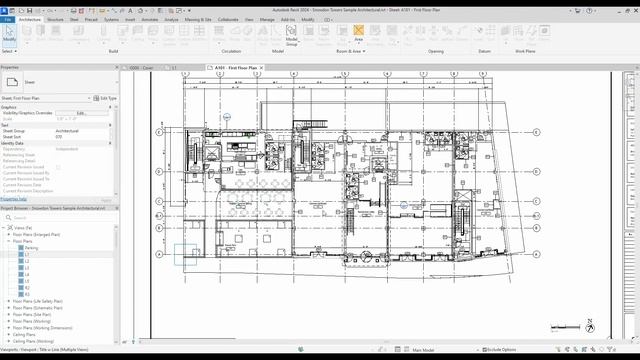Click the Save icon in quick access toolbar
Viewport: 640px width, 360px height.
(29, 11)
